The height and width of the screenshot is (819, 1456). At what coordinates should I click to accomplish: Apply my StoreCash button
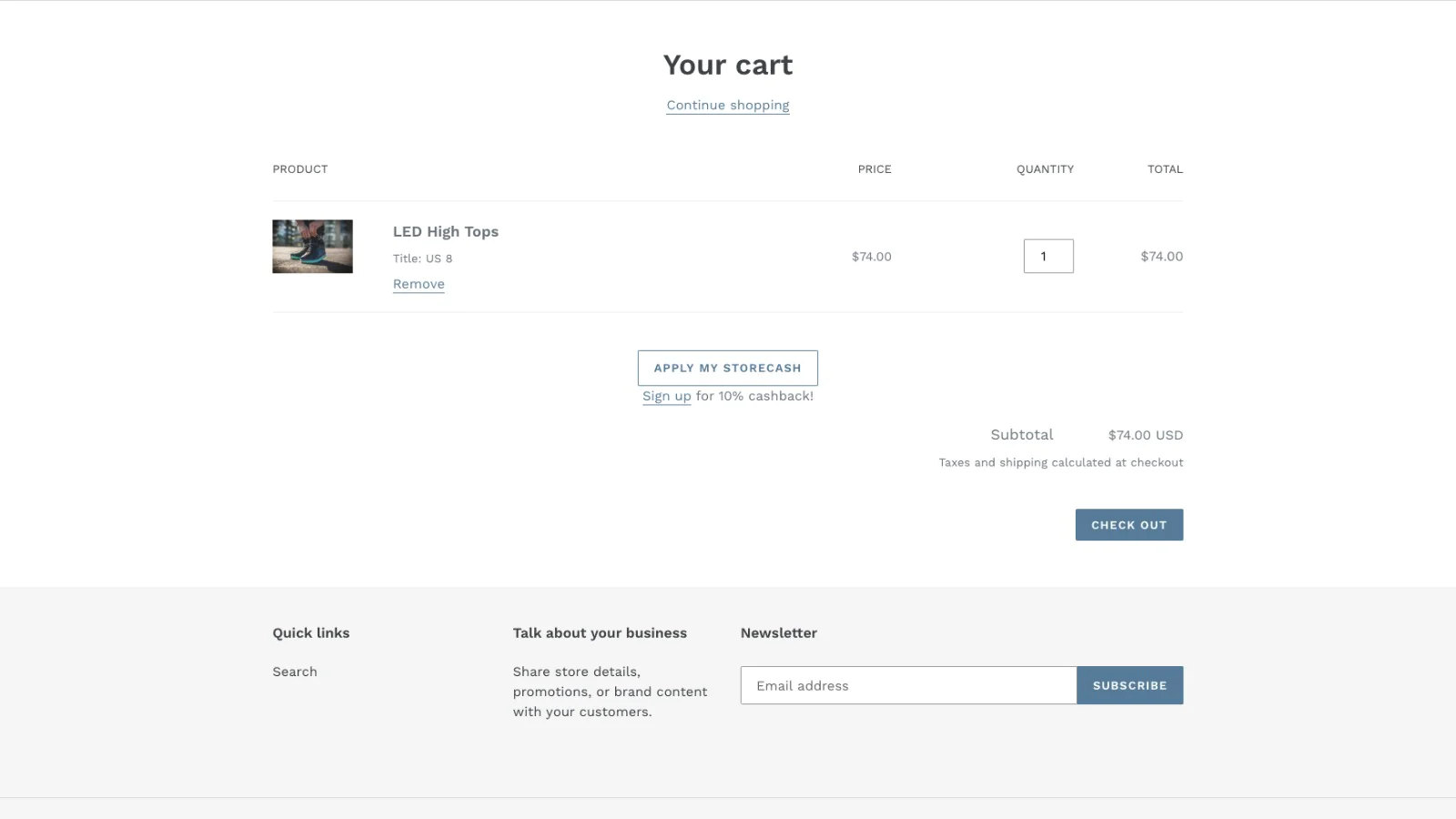point(728,369)
